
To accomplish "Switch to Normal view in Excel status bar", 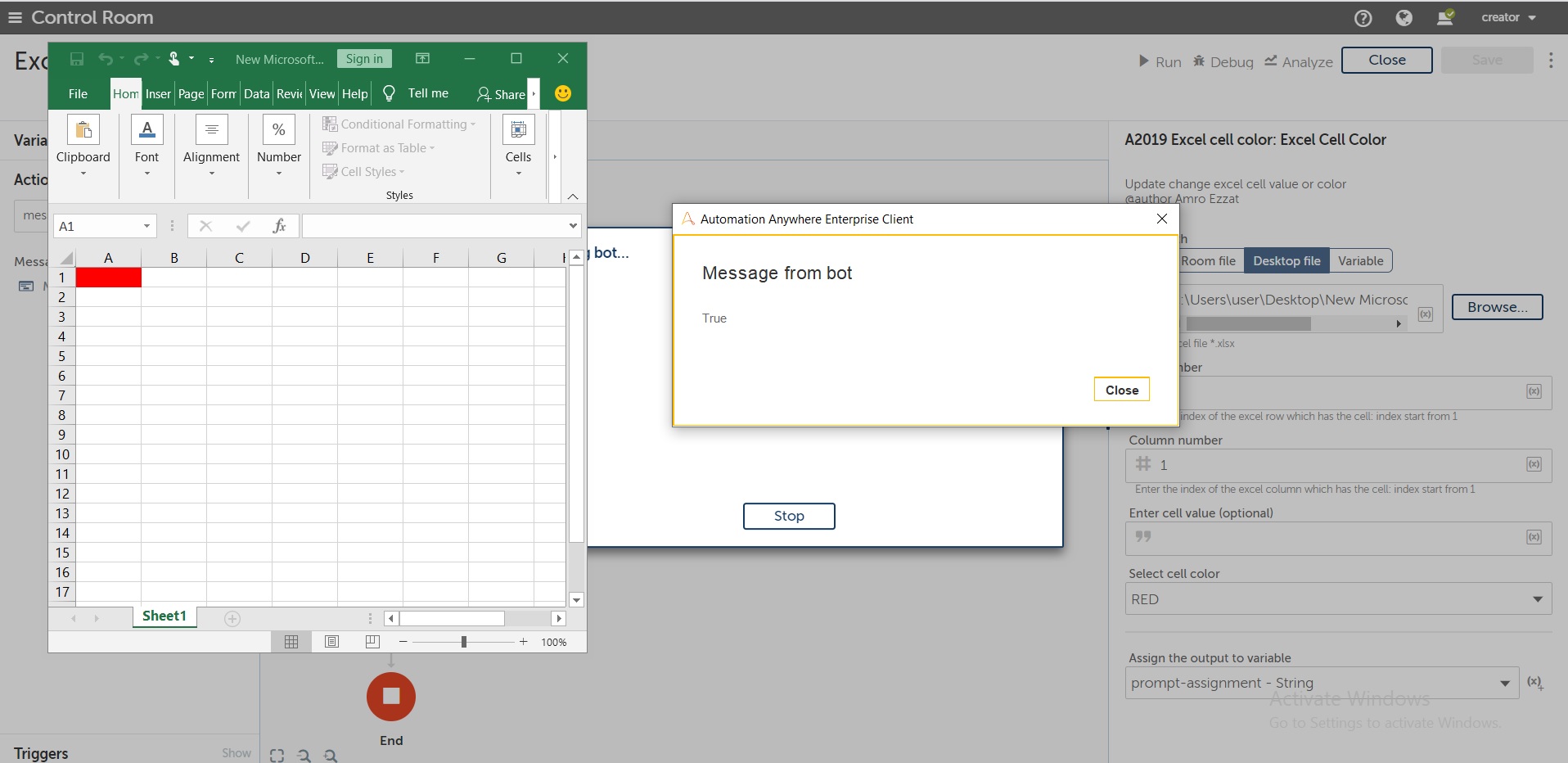I will click(x=291, y=642).
